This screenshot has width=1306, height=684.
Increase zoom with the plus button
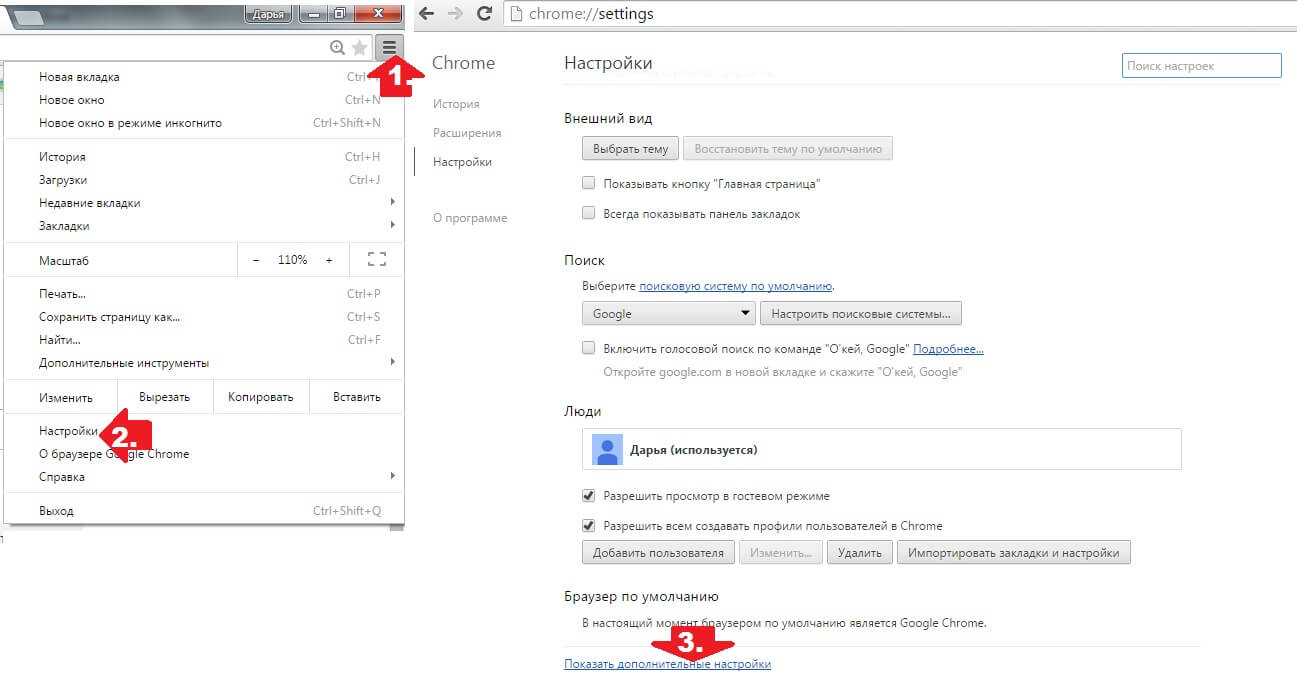(x=329, y=260)
